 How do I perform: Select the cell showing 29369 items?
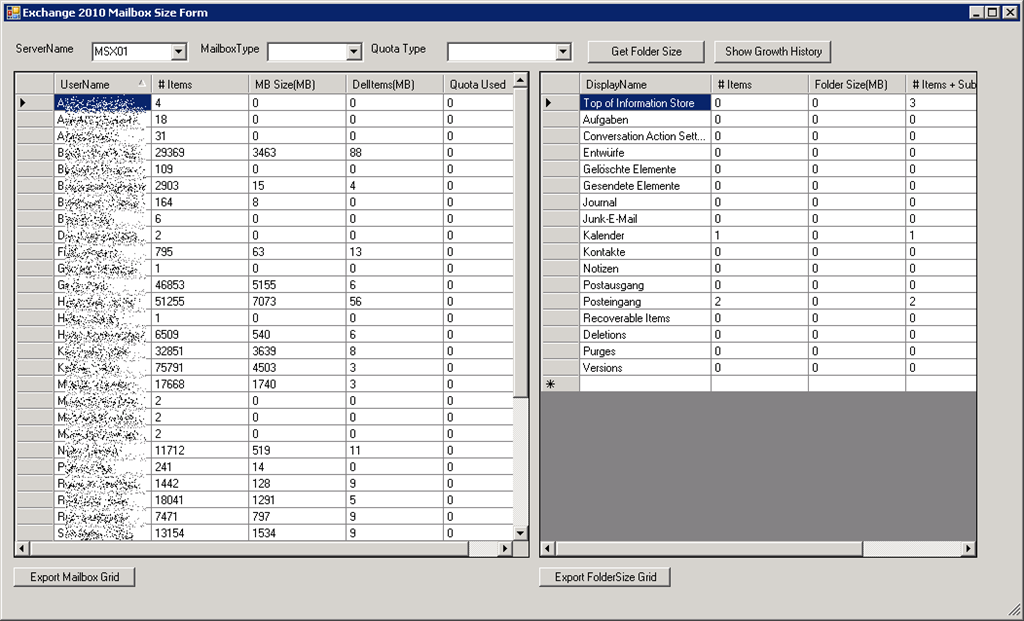200,153
